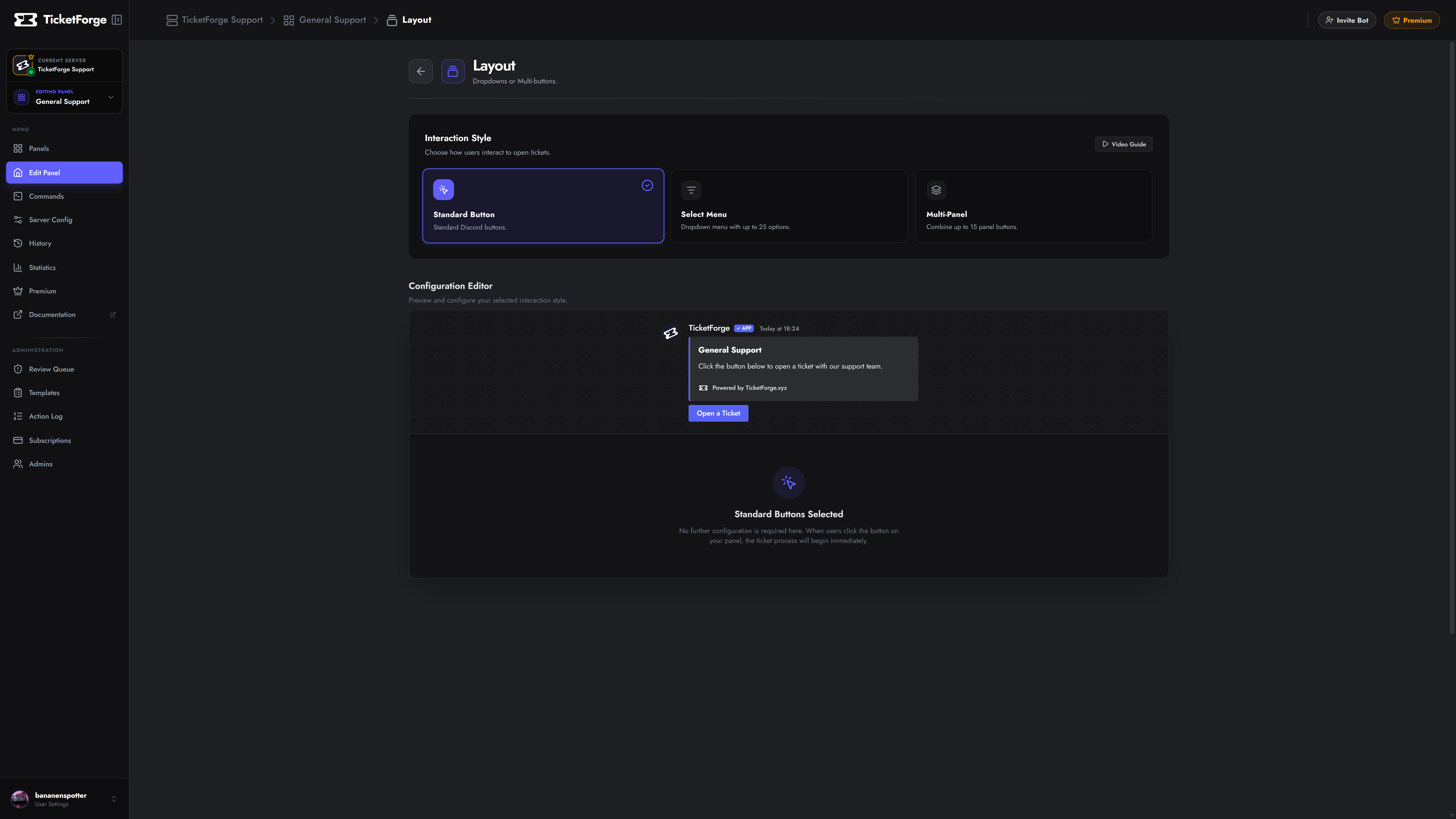The width and height of the screenshot is (1456, 819).
Task: Click the 'Configuration Editor' heading
Action: click(x=450, y=286)
